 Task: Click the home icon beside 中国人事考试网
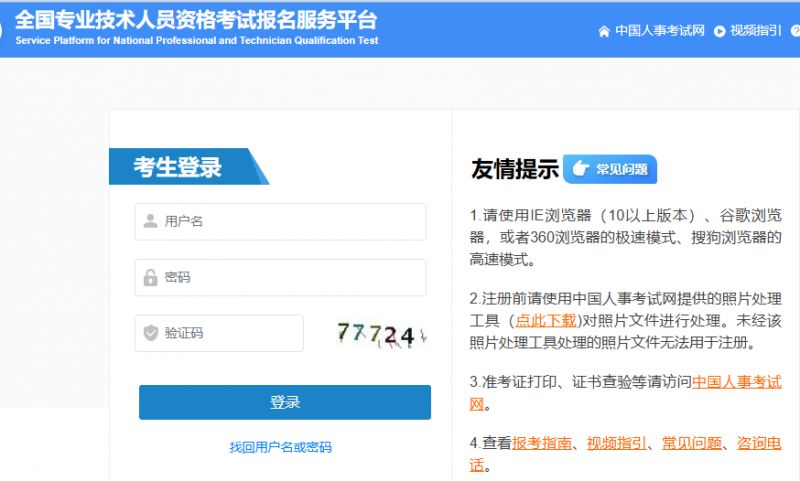tap(604, 32)
